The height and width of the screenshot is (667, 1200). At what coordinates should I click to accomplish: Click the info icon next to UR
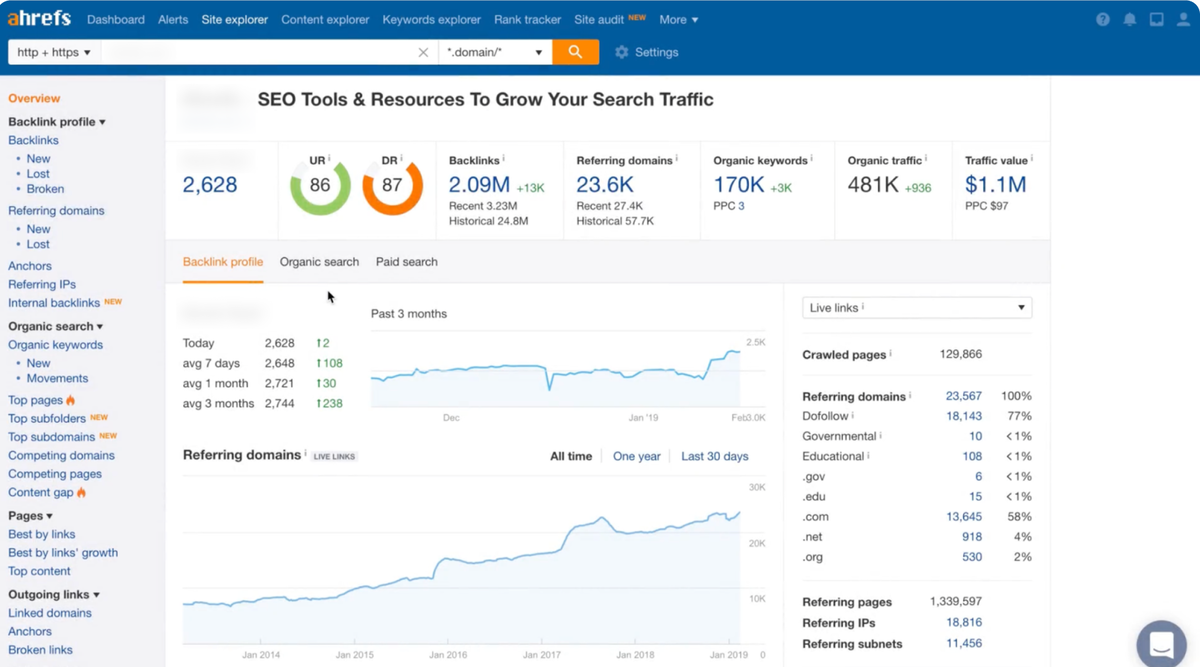329,158
